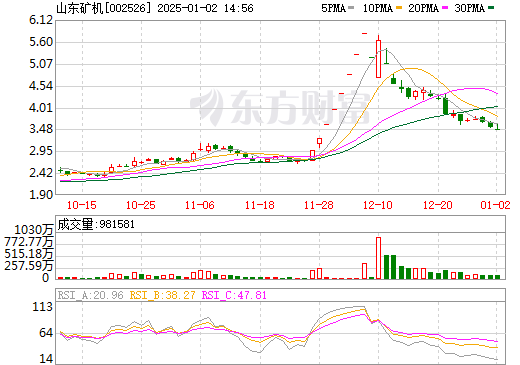Screen dimensions: 520x365
Task: Click the 4.54 price axis label
Action: pos(41,86)
